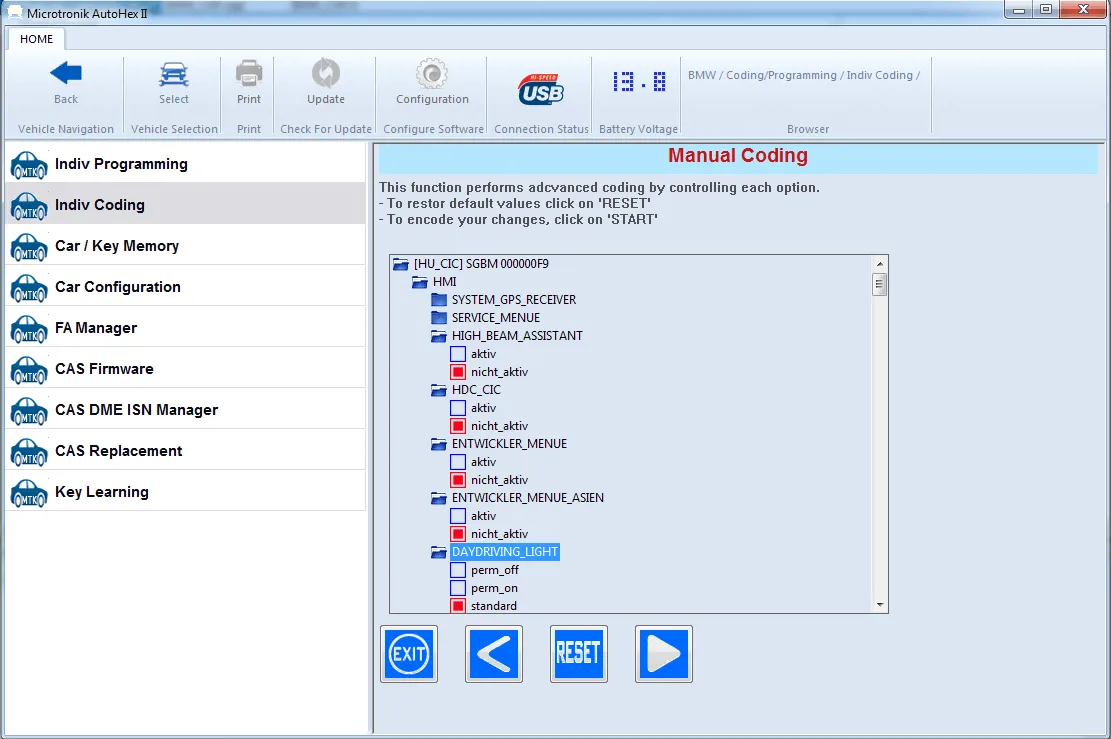
Task: Click the Print printer icon
Action: click(x=249, y=73)
